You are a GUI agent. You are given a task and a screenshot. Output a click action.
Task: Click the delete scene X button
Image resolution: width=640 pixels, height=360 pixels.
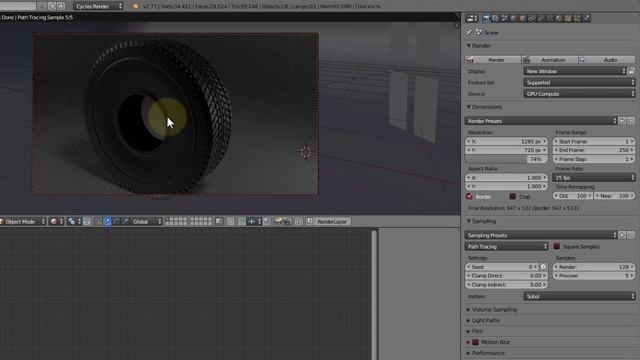[61, 6]
